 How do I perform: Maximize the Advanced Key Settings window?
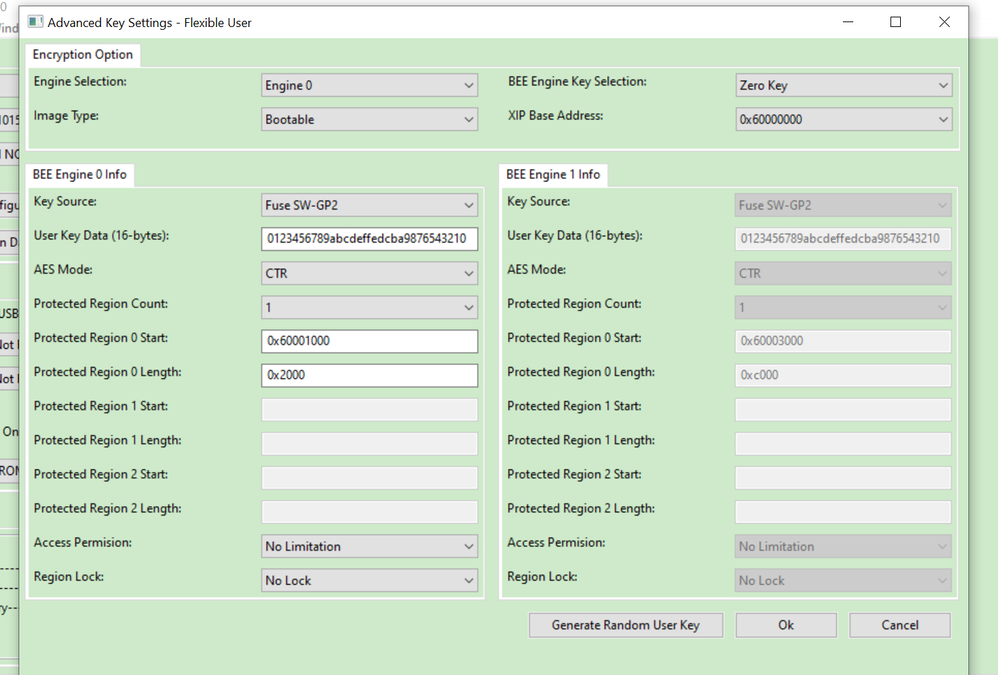(896, 22)
